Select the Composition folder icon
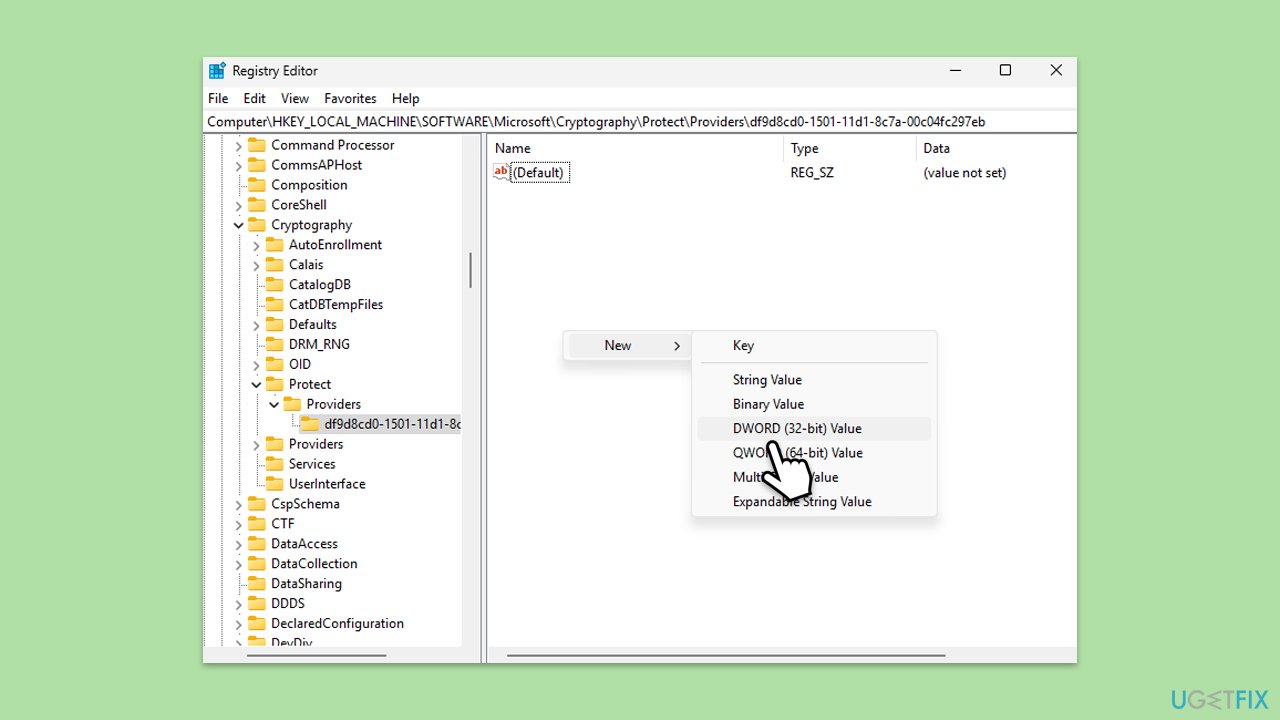This screenshot has width=1280, height=720. (x=257, y=185)
